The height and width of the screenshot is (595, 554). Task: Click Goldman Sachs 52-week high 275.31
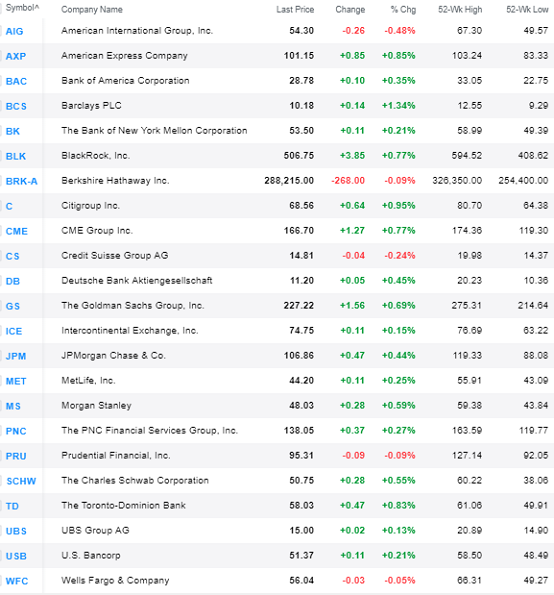(467, 306)
